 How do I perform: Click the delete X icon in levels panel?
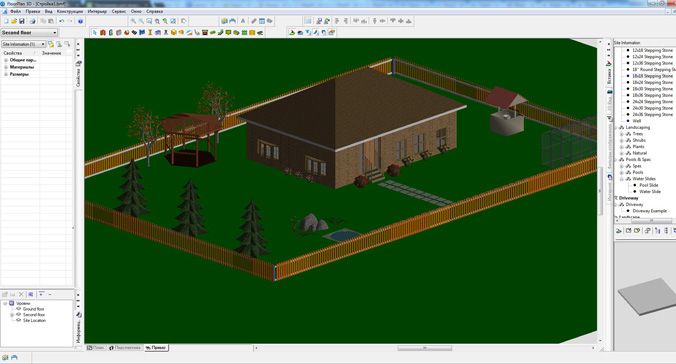point(21,294)
